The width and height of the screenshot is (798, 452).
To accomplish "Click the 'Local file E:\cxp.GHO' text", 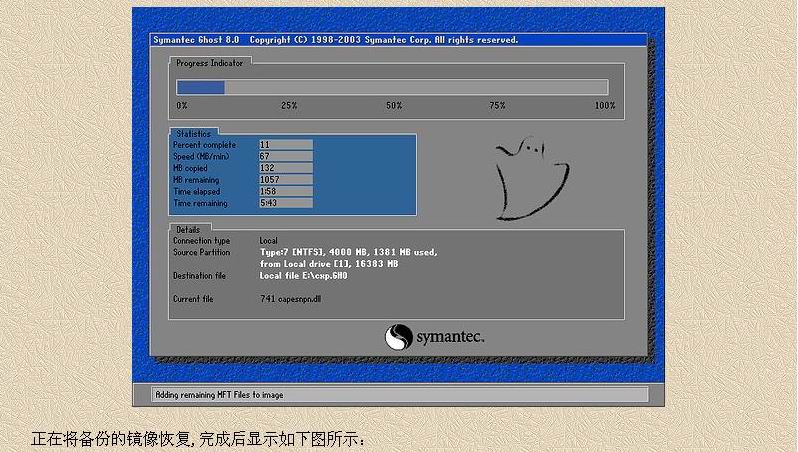I will [x=303, y=276].
